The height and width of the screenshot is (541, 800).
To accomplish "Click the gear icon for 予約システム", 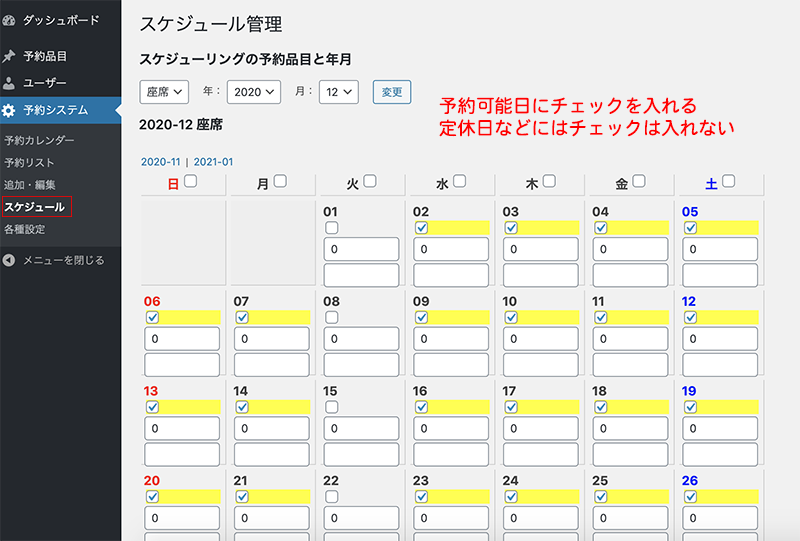I will click(x=9, y=110).
